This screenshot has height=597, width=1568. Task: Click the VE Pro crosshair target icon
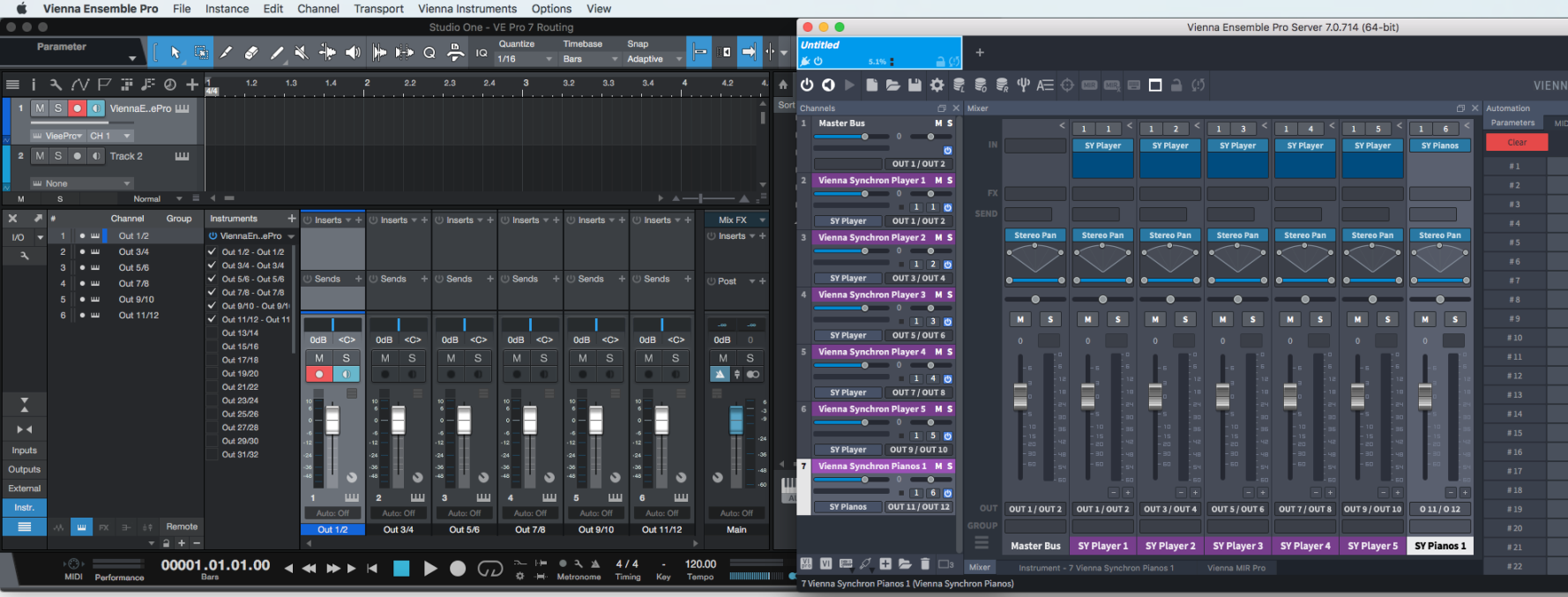1067,85
